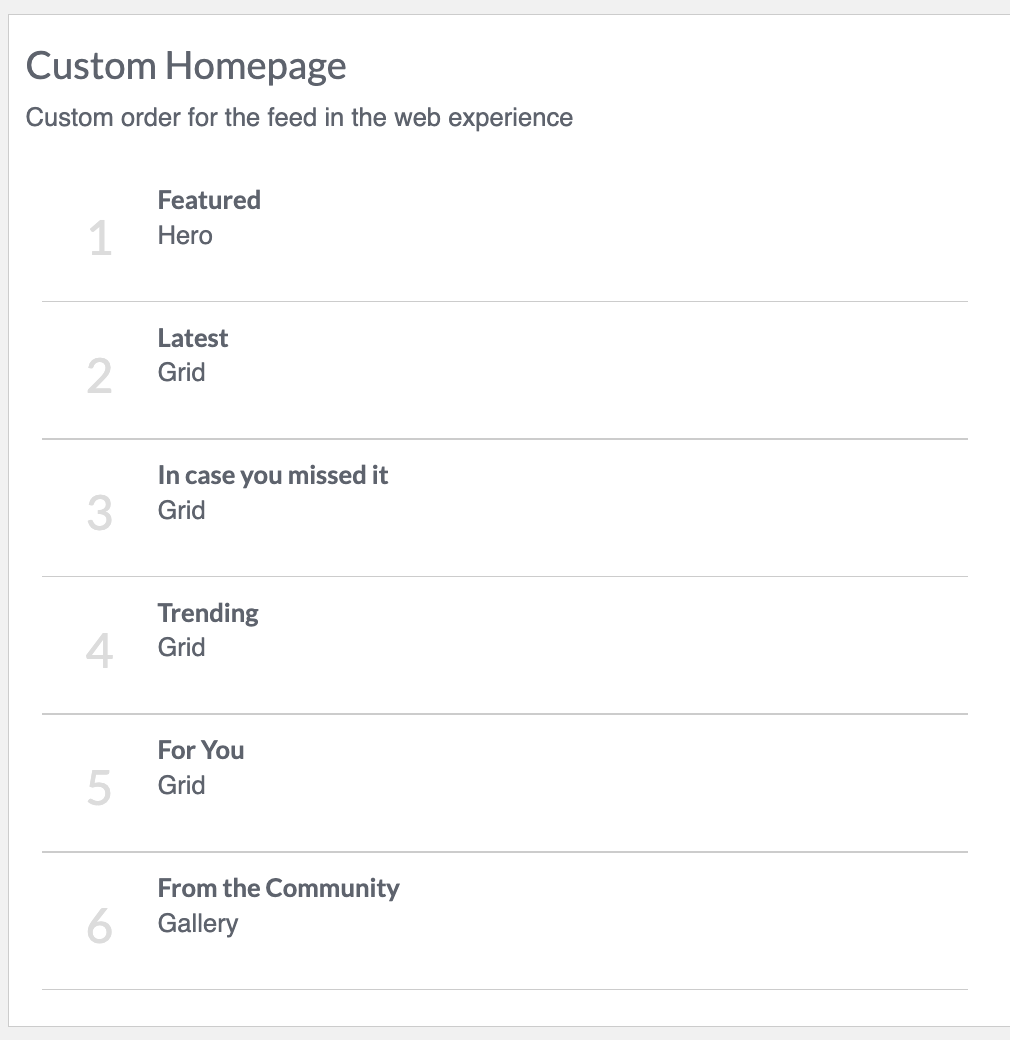Click the number 3 position marker
Image resolution: width=1010 pixels, height=1040 pixels.
[99, 513]
